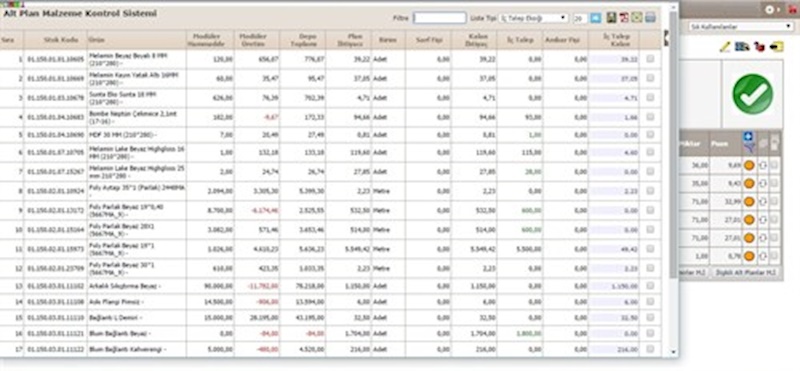Select stock code 01.150.03.01.11102

coord(55,286)
